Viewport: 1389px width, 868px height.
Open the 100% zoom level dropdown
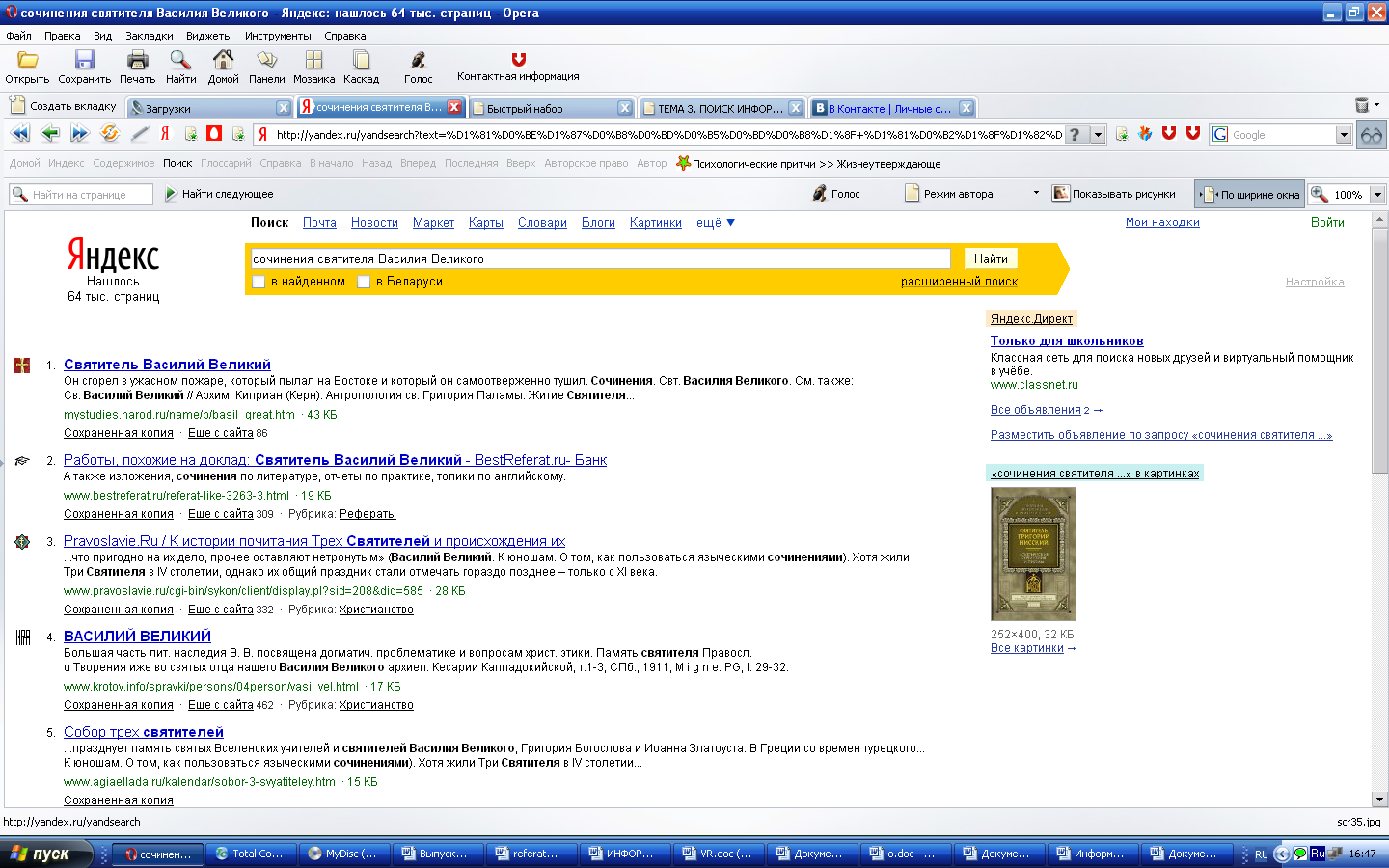(1377, 195)
